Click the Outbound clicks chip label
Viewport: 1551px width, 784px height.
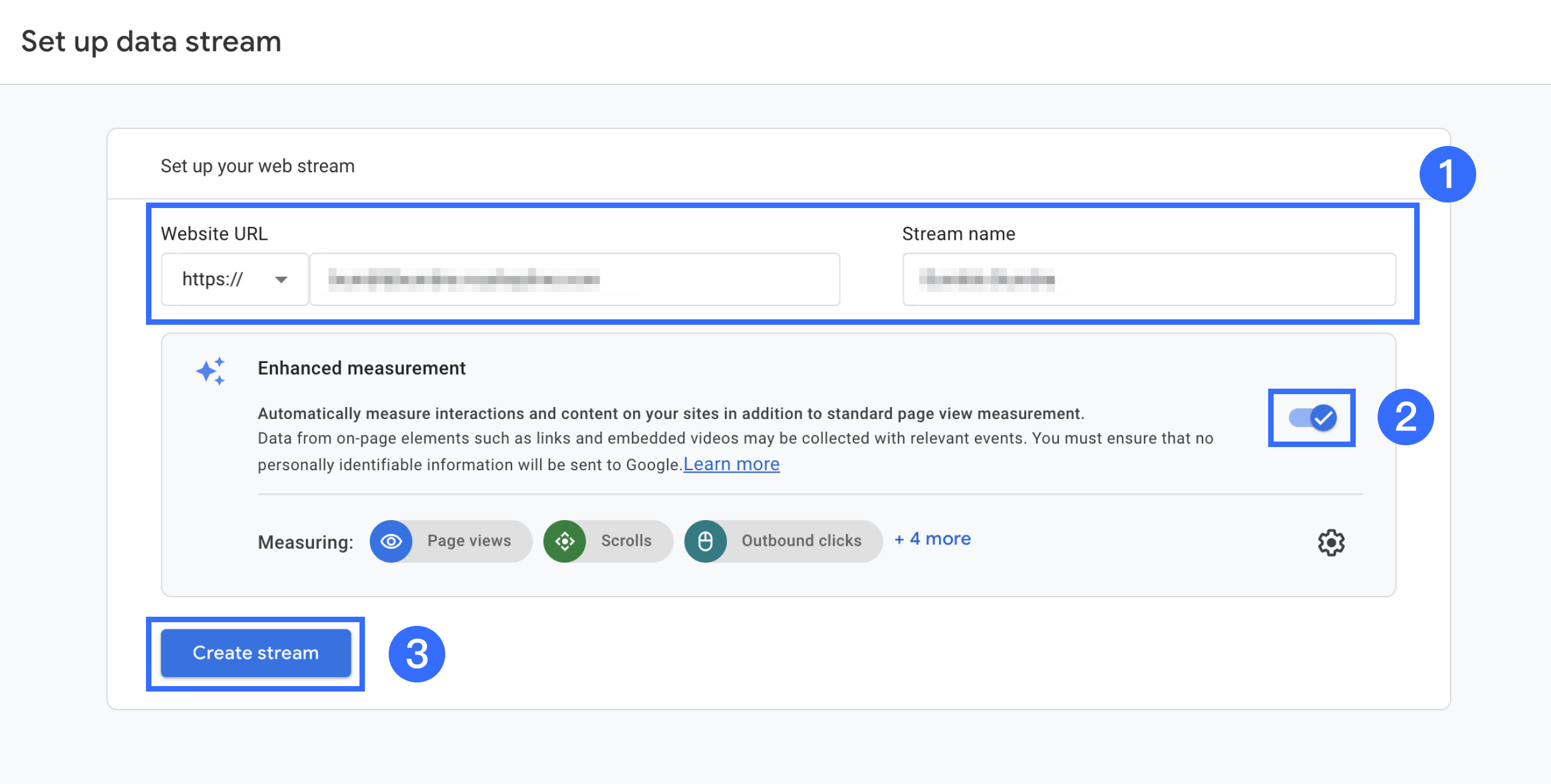tap(801, 541)
